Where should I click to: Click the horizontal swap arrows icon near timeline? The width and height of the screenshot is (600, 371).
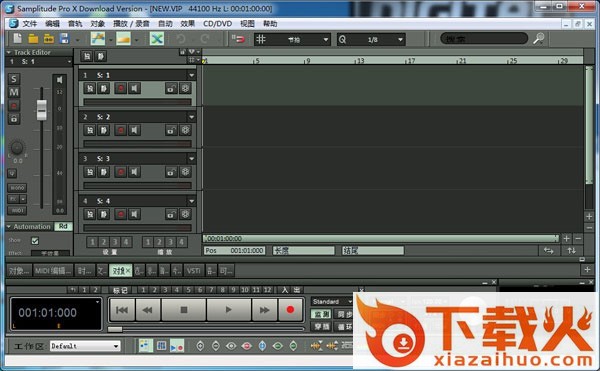point(549,251)
